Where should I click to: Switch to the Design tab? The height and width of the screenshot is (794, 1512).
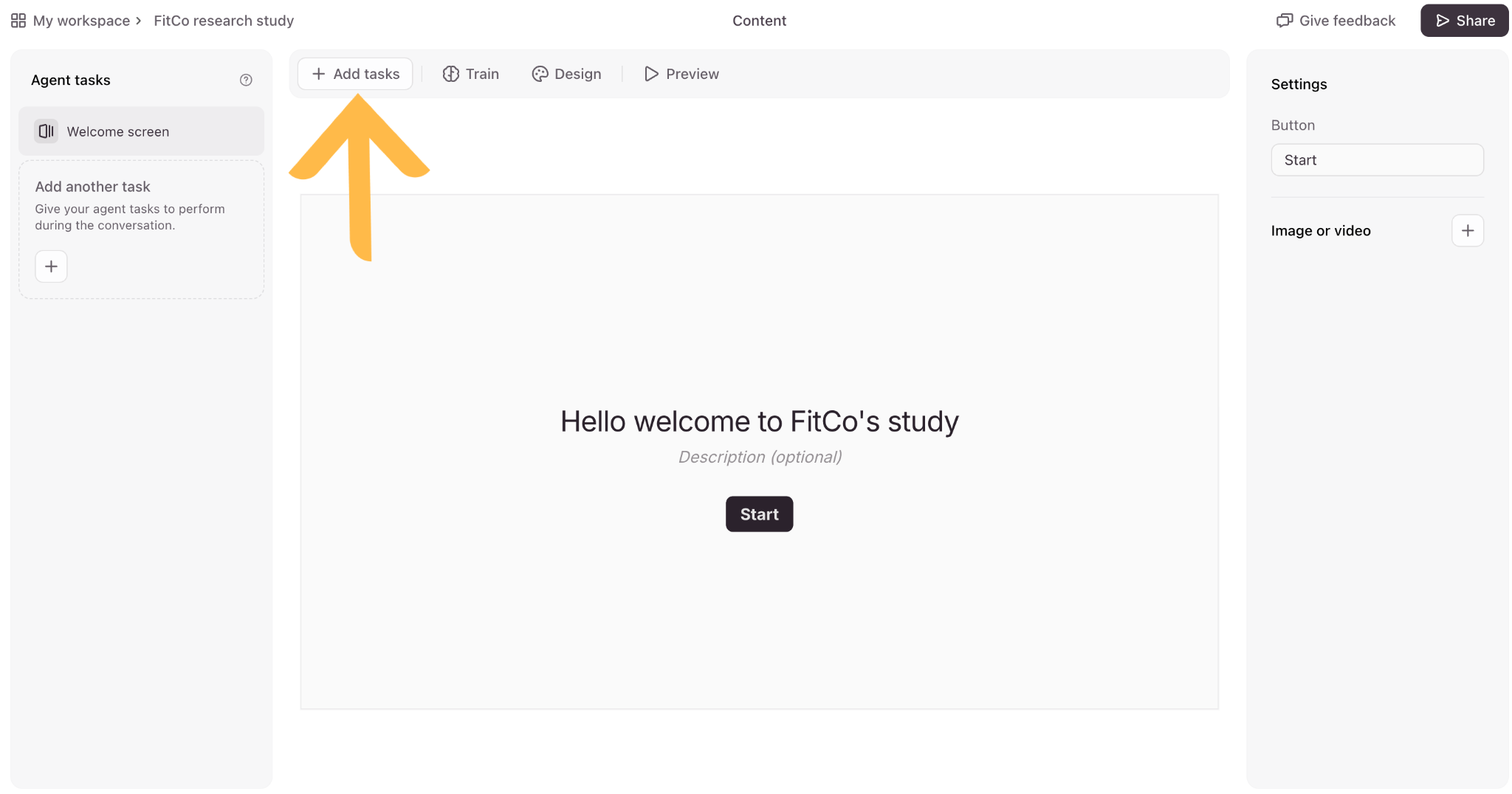[567, 74]
